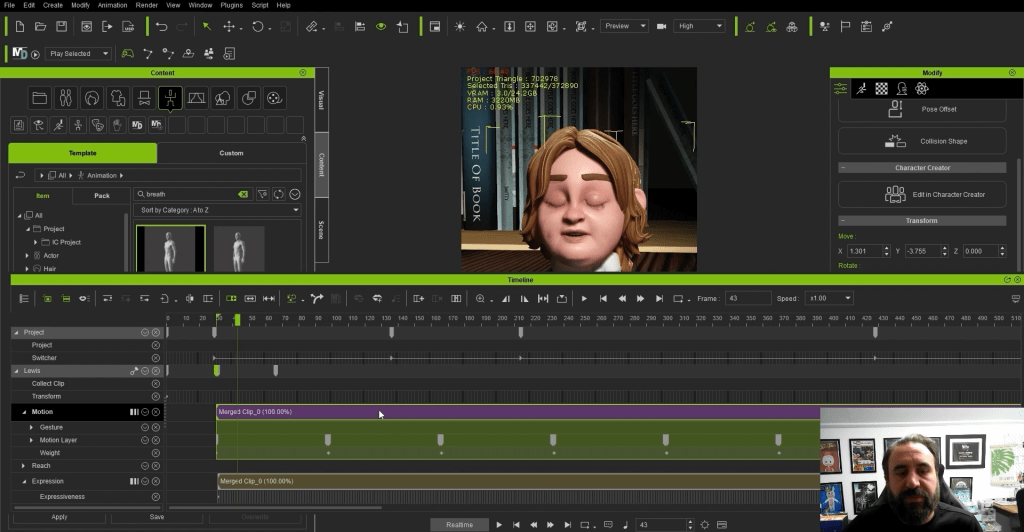Expand the Gesture track

[x=32, y=427]
